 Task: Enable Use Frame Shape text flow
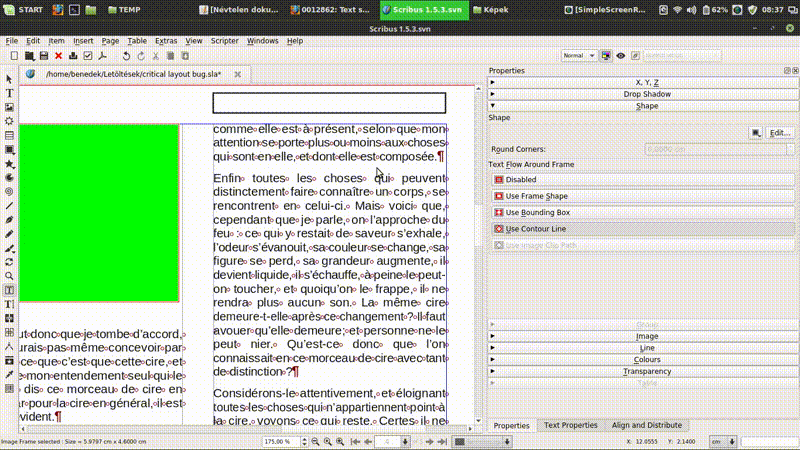coord(537,196)
